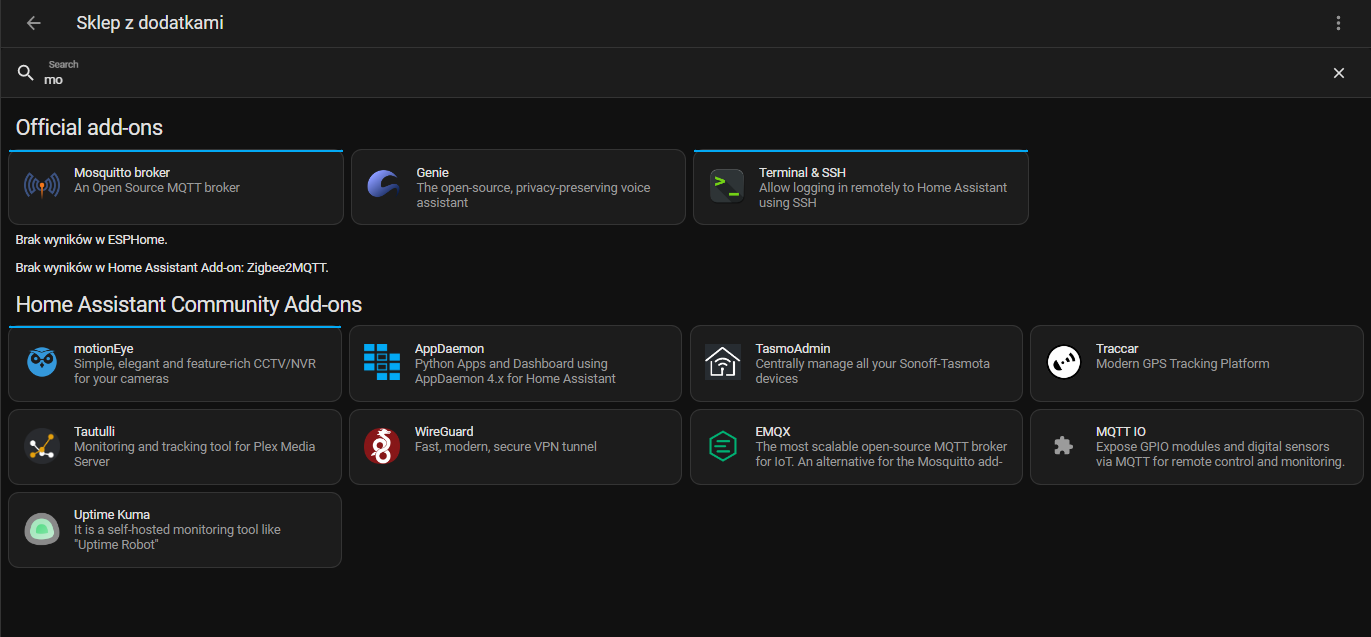Screen dimensions: 1371x637
Task: Open the MQTT IO add-on title
Action: [1121, 432]
